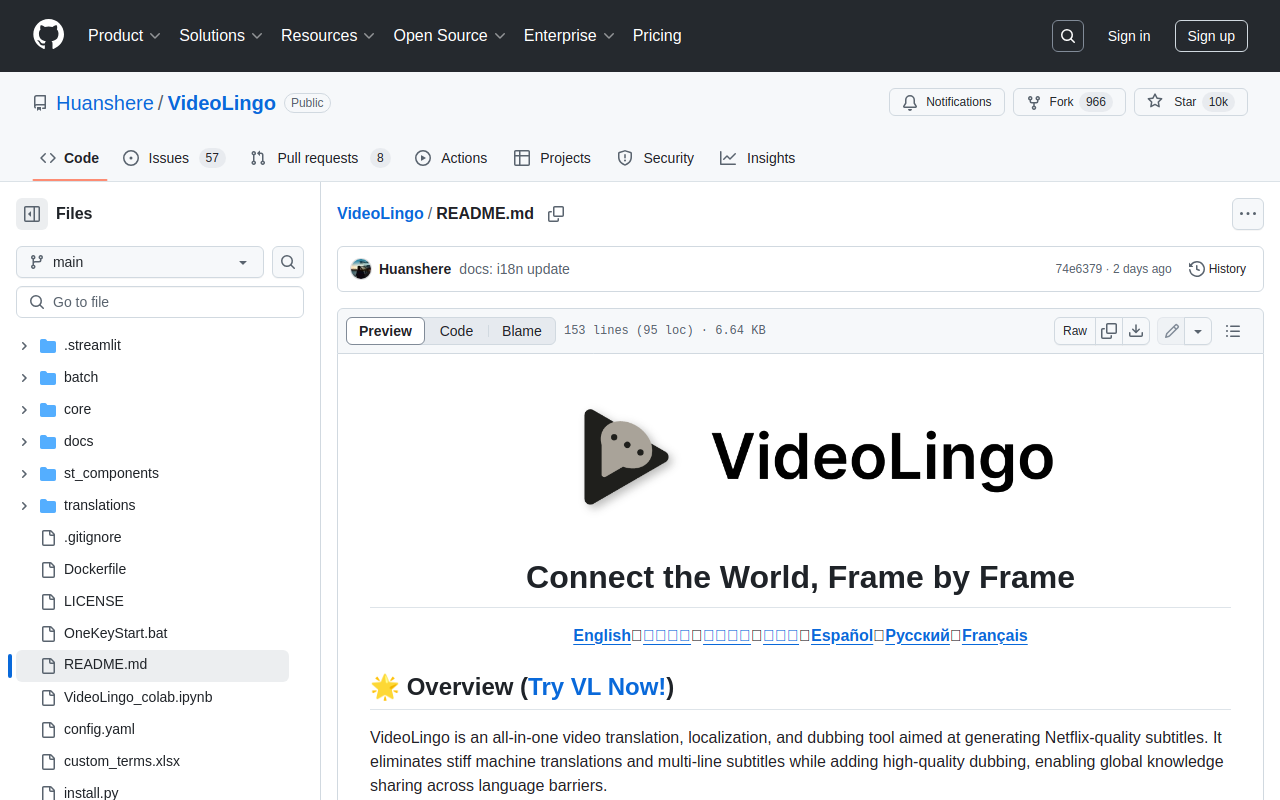Click the GitHub logo icon

tap(48, 35)
